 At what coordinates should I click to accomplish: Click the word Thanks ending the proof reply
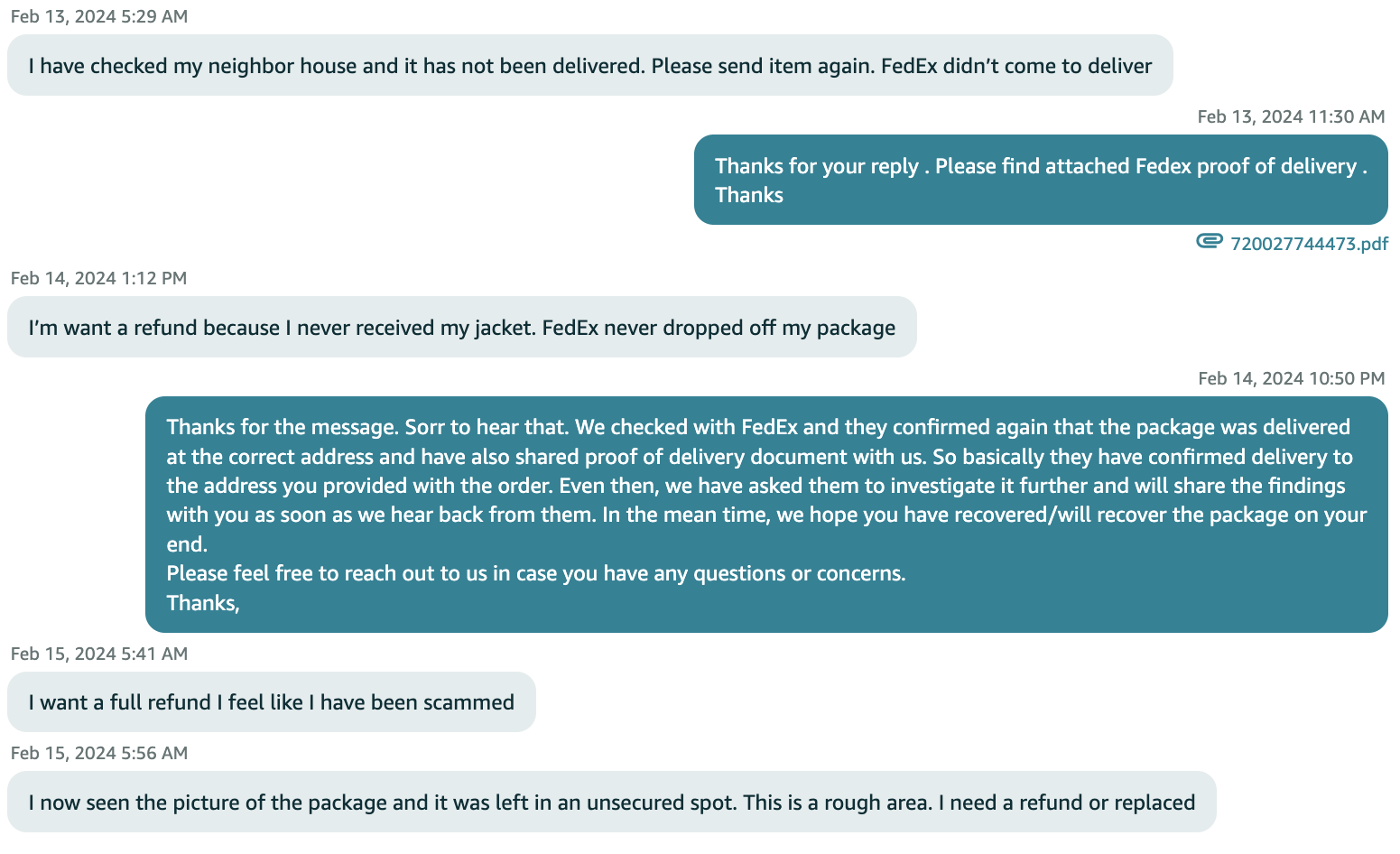[749, 195]
